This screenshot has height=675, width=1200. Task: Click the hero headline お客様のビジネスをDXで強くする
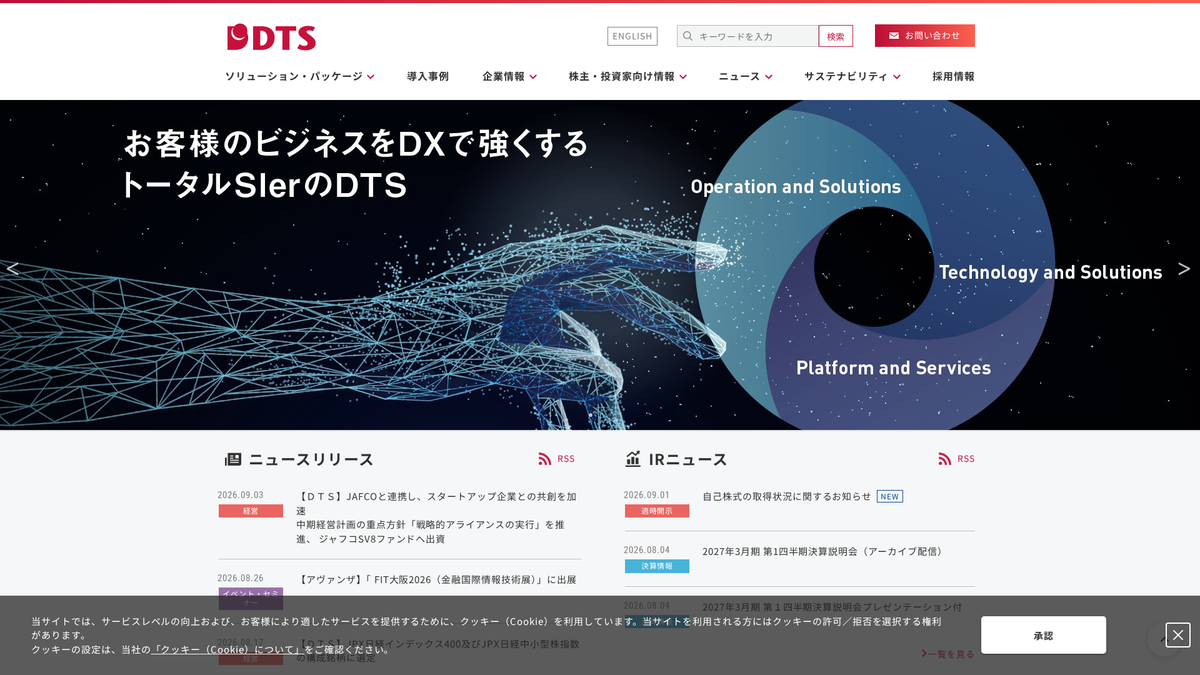coord(356,143)
